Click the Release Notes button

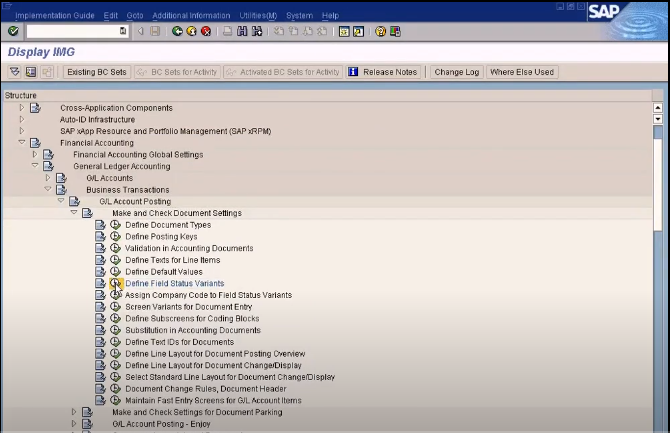pyautogui.click(x=383, y=72)
